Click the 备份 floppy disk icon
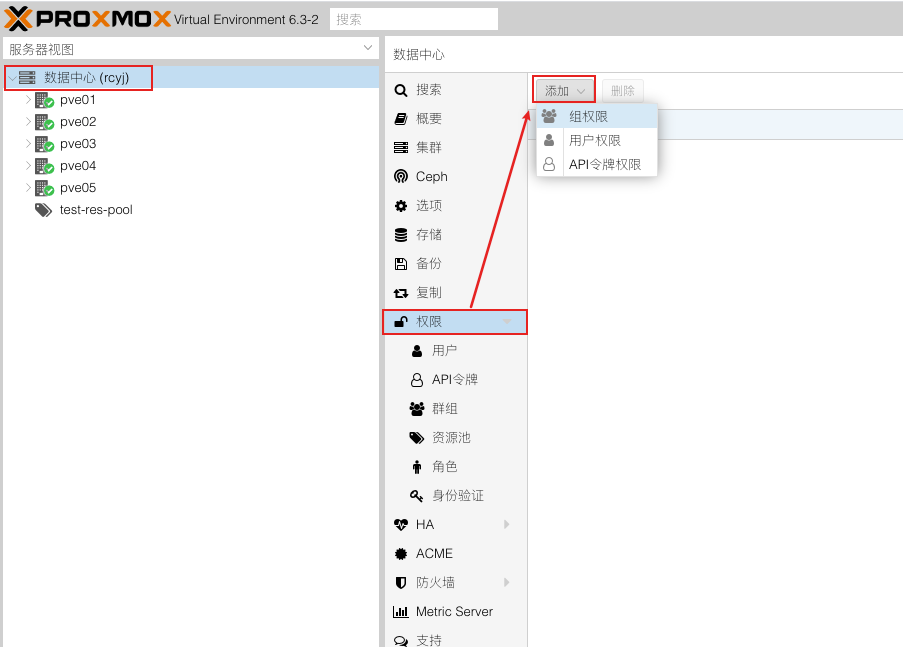This screenshot has width=903, height=647. click(x=401, y=264)
